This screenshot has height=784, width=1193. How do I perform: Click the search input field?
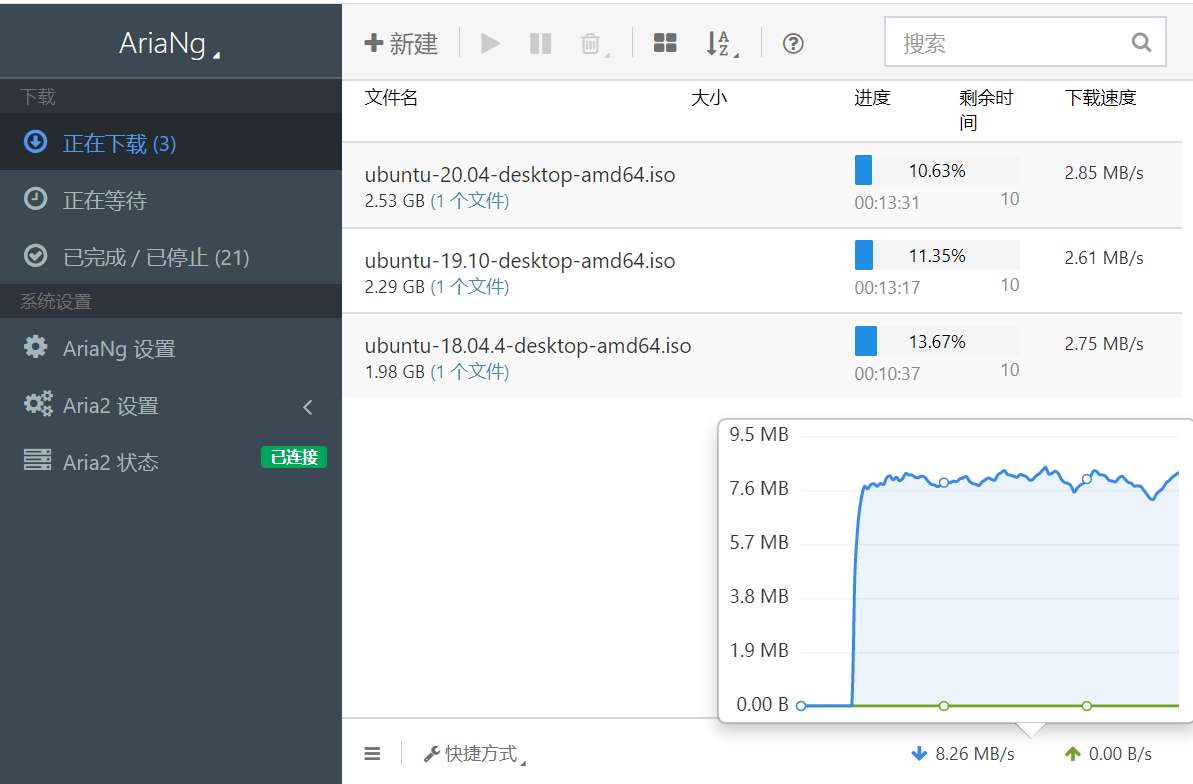[x=1008, y=43]
